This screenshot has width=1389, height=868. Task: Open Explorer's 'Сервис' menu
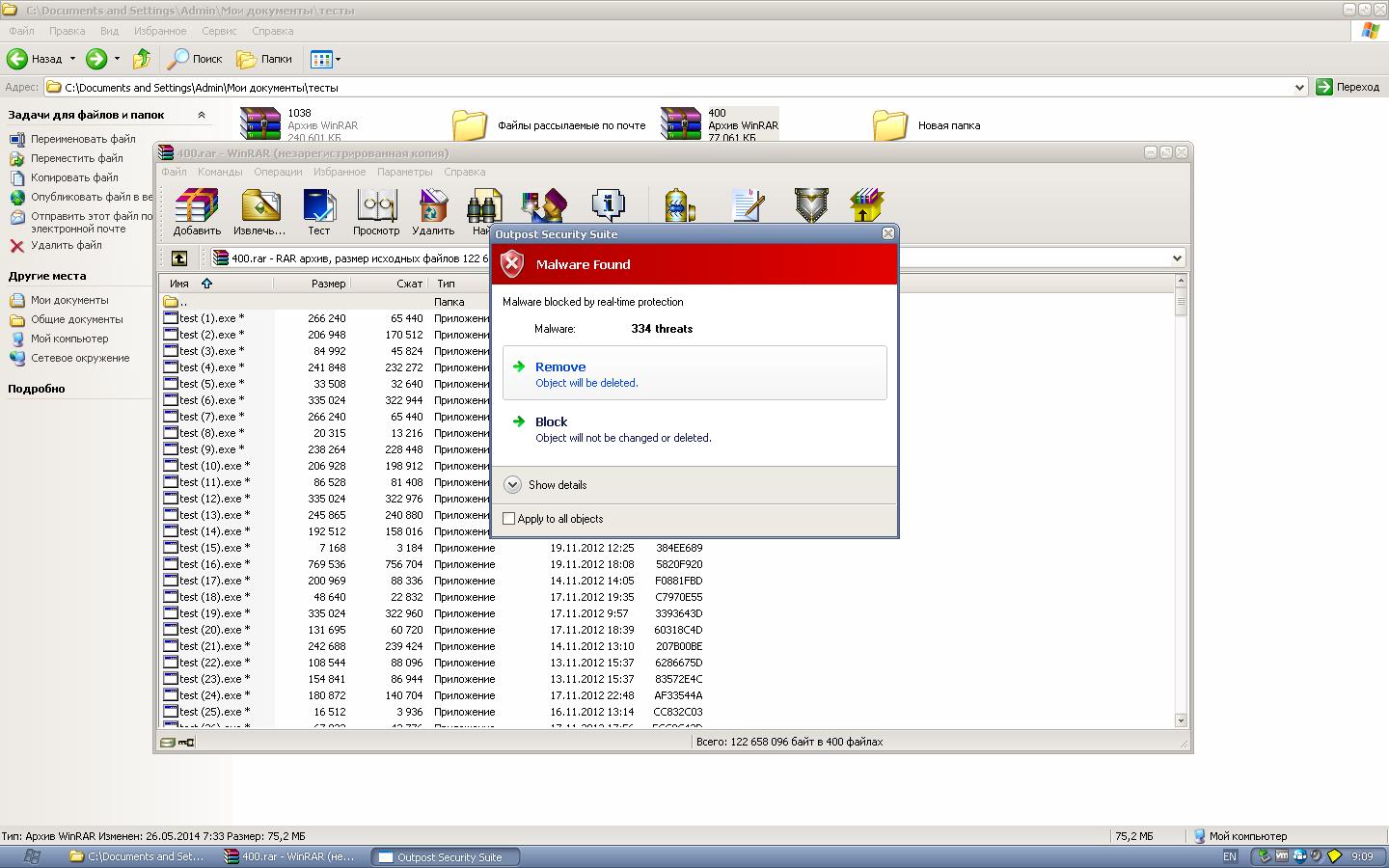tap(219, 31)
